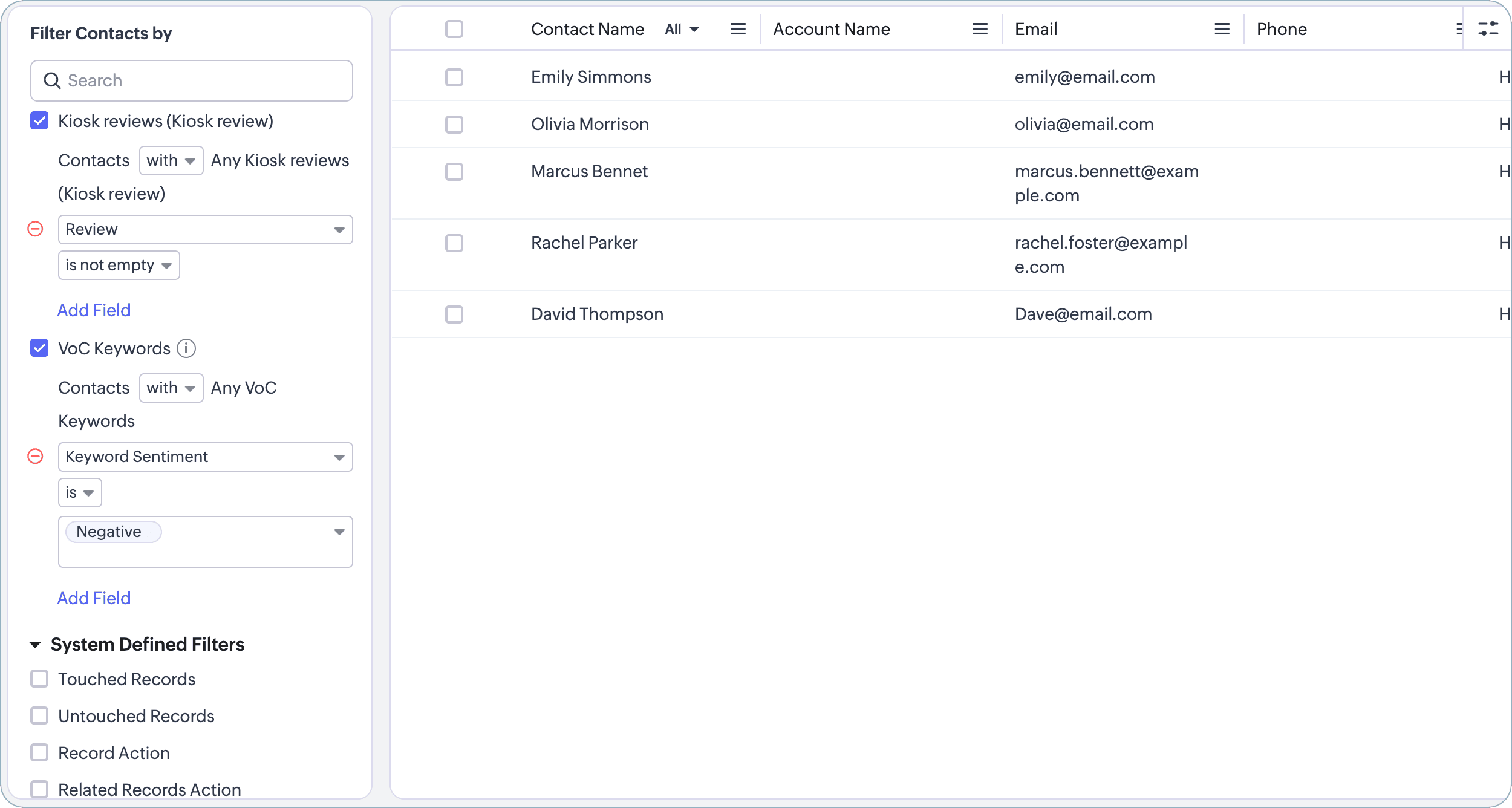The height and width of the screenshot is (808, 1512).
Task: Remove the Review filter field
Action: point(36,229)
